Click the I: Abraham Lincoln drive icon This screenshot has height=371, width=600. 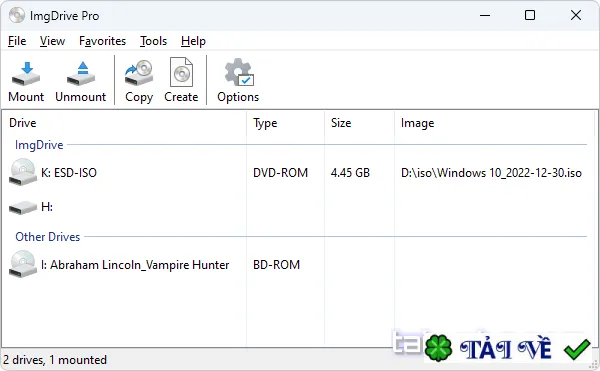pos(23,264)
